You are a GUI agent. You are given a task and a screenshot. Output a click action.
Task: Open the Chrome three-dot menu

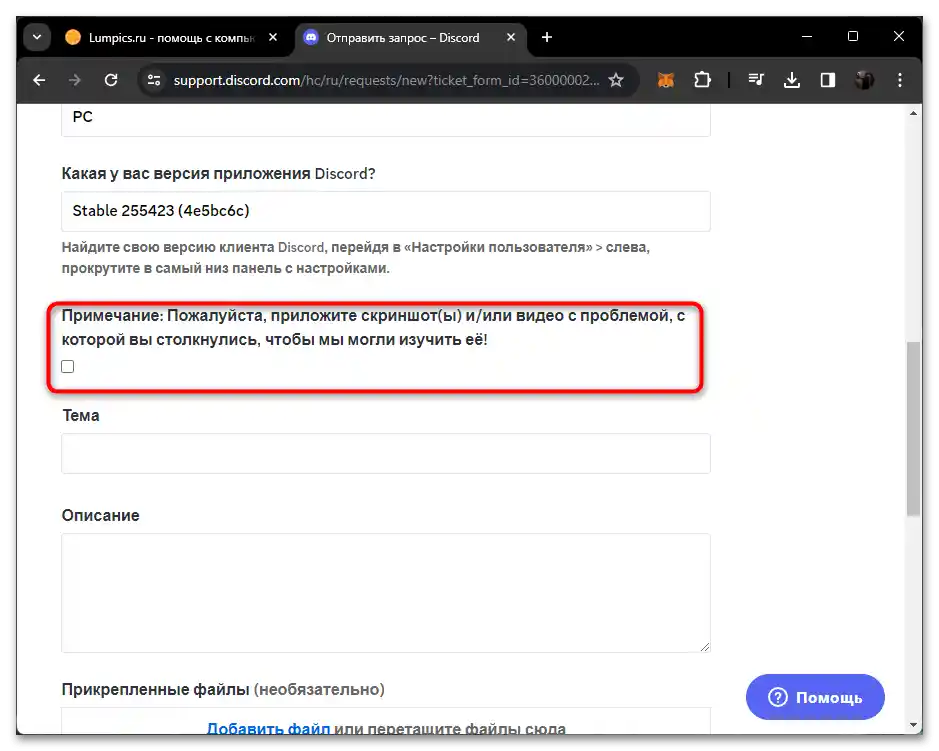(x=899, y=80)
